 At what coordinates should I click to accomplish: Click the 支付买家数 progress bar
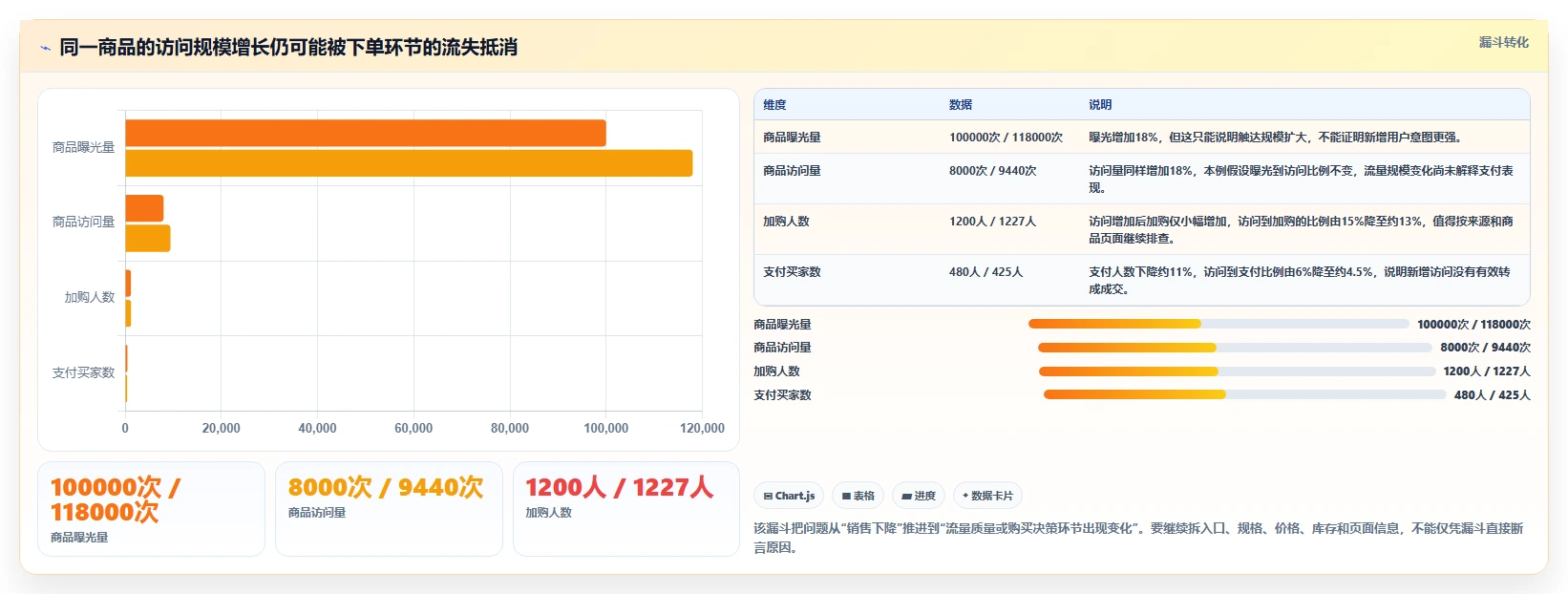tap(1245, 394)
